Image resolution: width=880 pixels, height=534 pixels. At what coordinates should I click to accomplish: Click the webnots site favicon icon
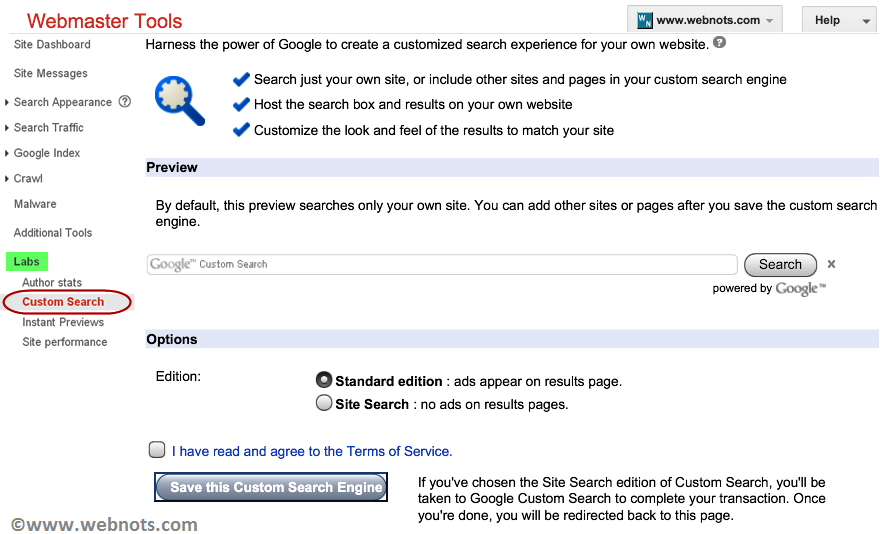644,20
